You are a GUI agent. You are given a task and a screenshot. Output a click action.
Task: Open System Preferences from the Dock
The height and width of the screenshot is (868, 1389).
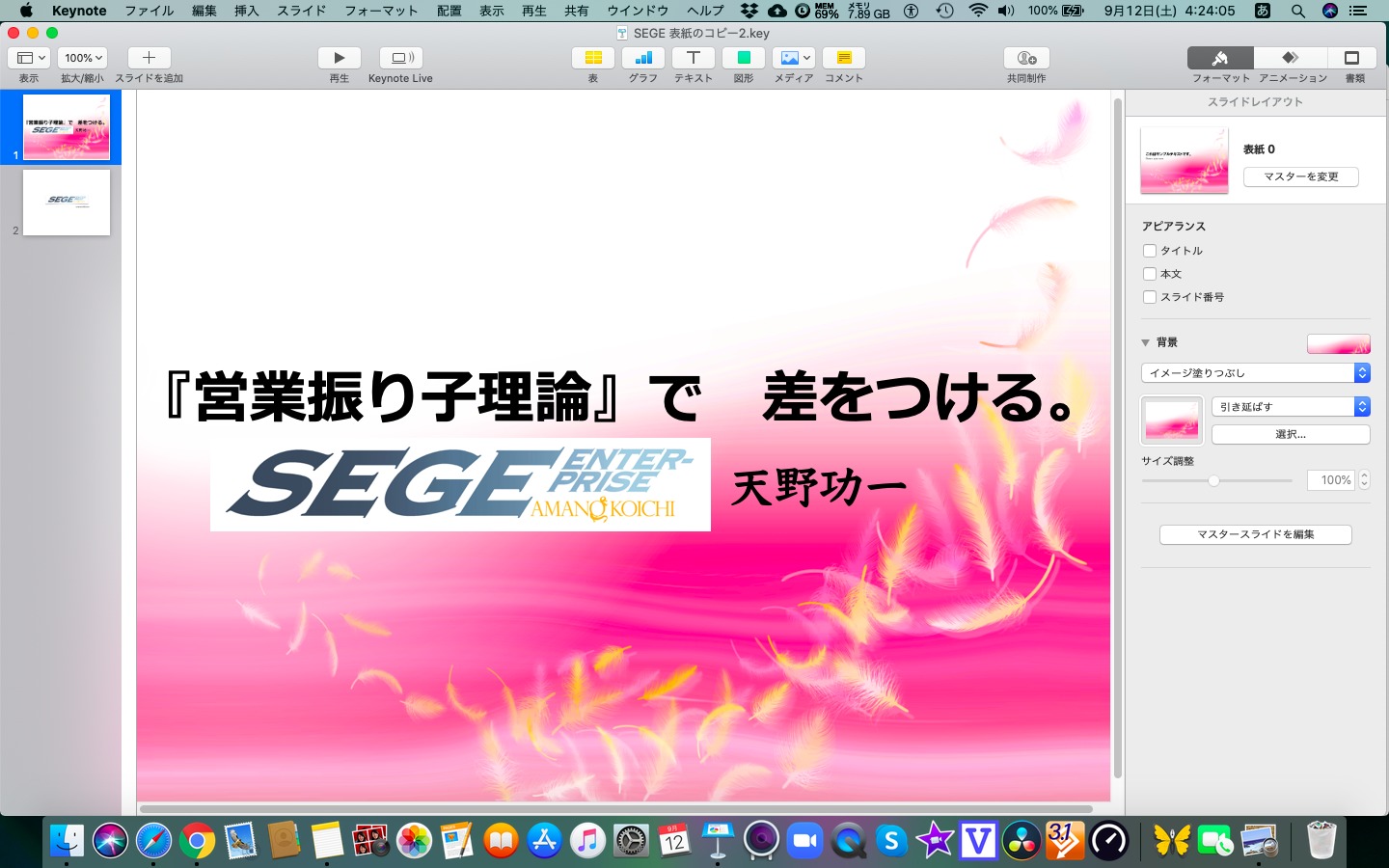point(631,841)
